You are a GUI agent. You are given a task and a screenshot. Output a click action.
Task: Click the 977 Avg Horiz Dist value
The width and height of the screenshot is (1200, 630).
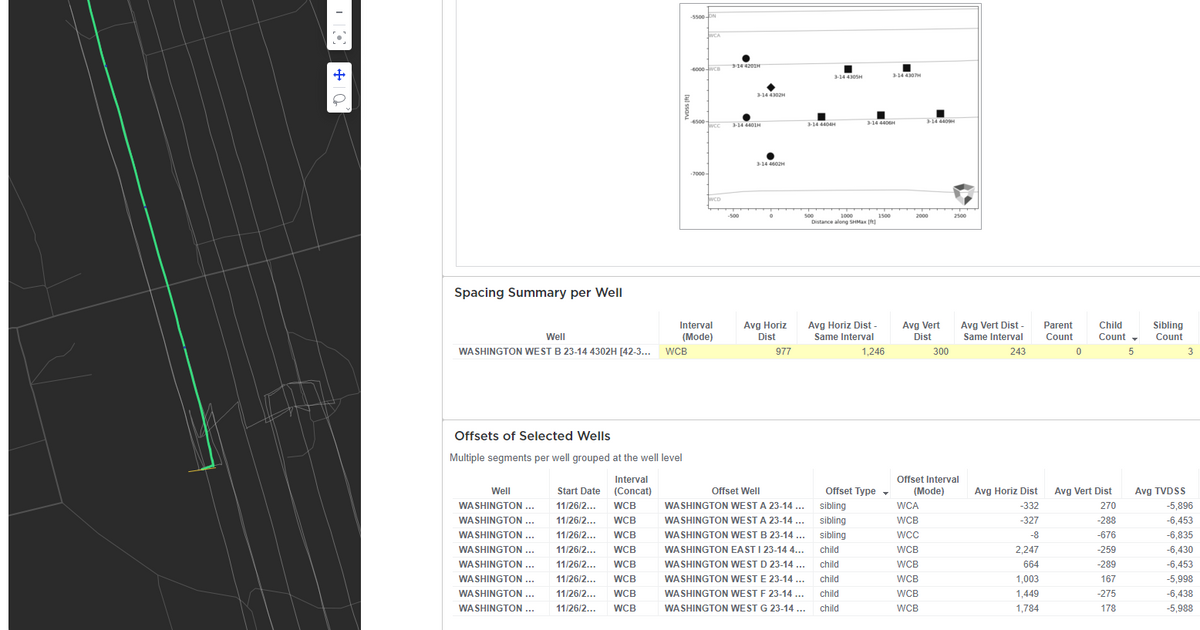click(x=784, y=352)
